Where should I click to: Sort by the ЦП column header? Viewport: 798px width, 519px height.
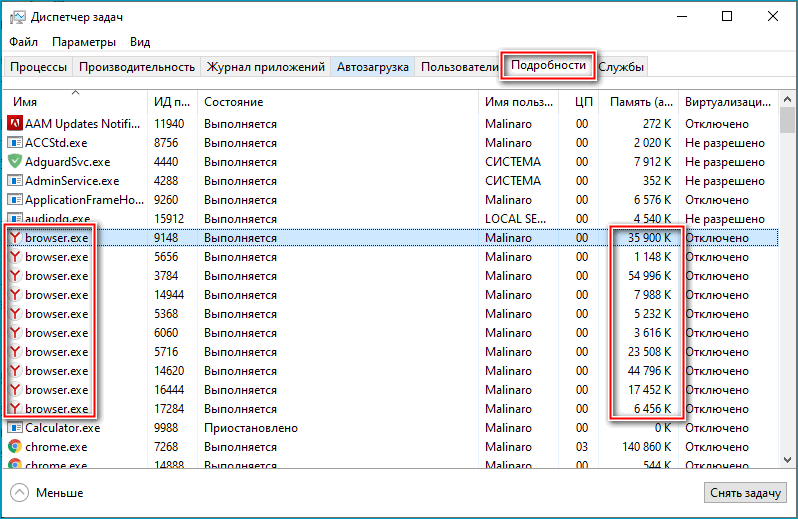584,102
